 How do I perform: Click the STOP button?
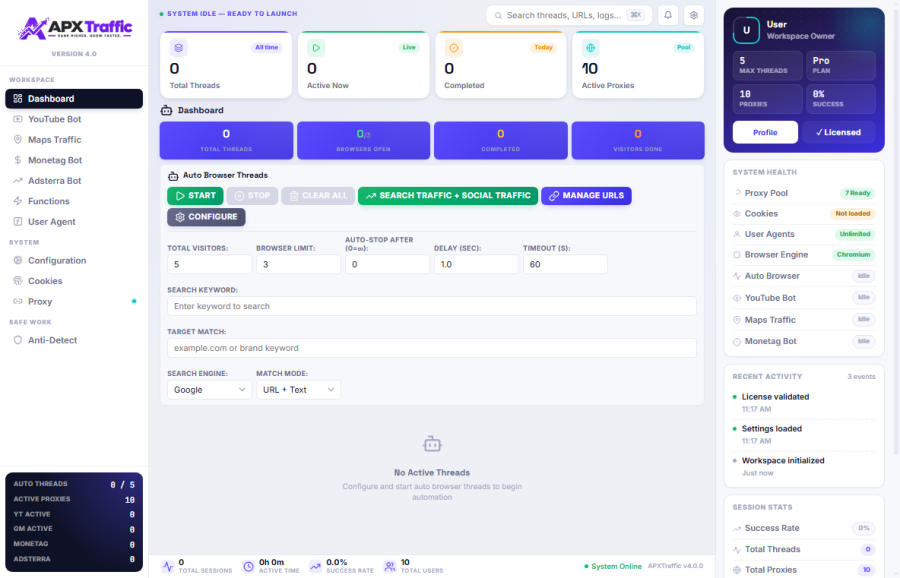(x=252, y=196)
